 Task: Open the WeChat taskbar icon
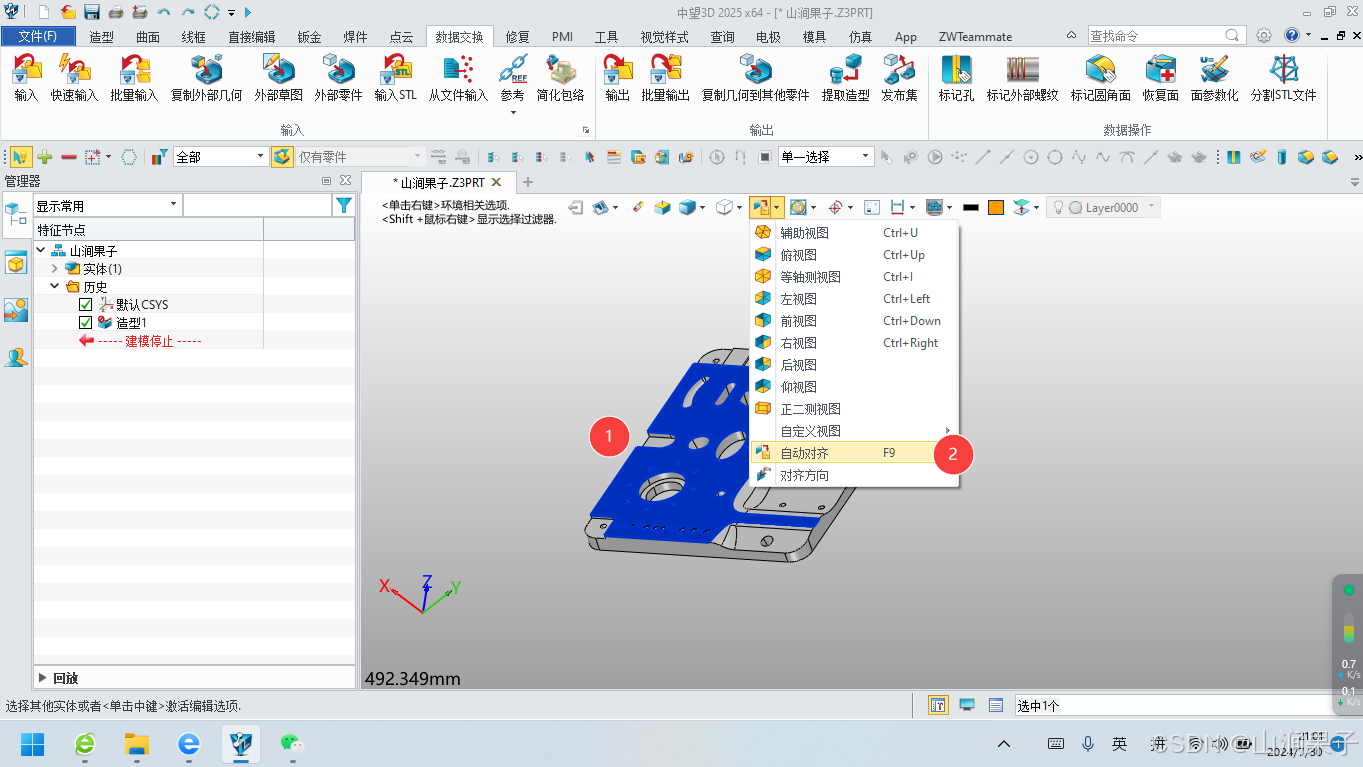click(x=291, y=743)
